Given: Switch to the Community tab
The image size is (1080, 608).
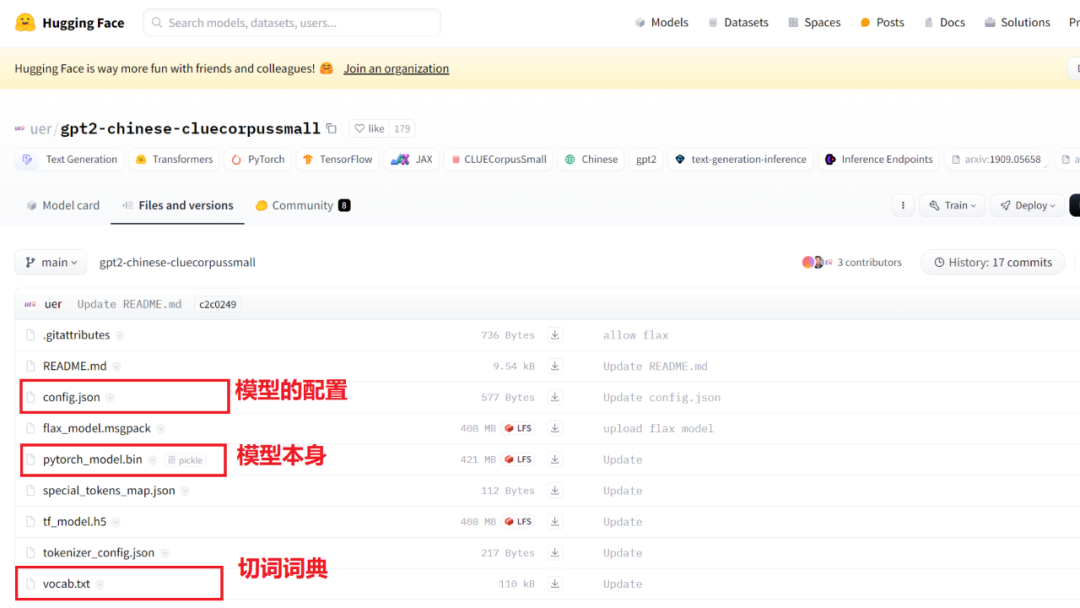Looking at the screenshot, I should point(302,205).
